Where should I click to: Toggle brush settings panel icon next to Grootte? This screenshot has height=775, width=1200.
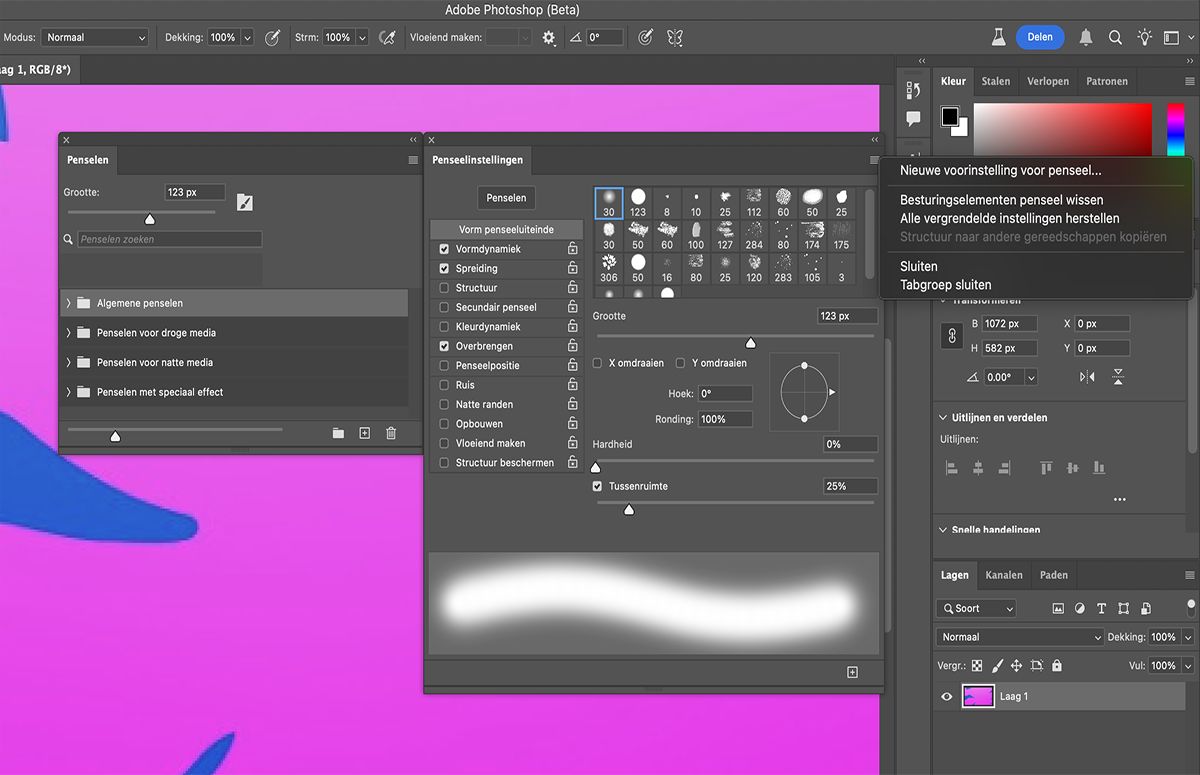[245, 202]
